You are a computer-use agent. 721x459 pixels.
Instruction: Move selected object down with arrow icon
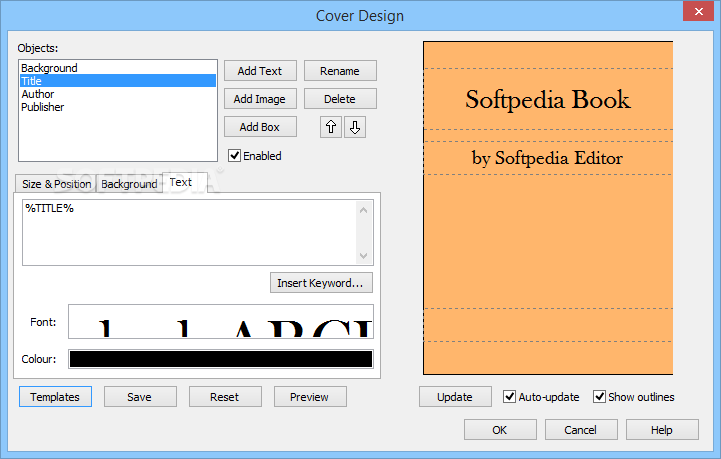pos(355,127)
